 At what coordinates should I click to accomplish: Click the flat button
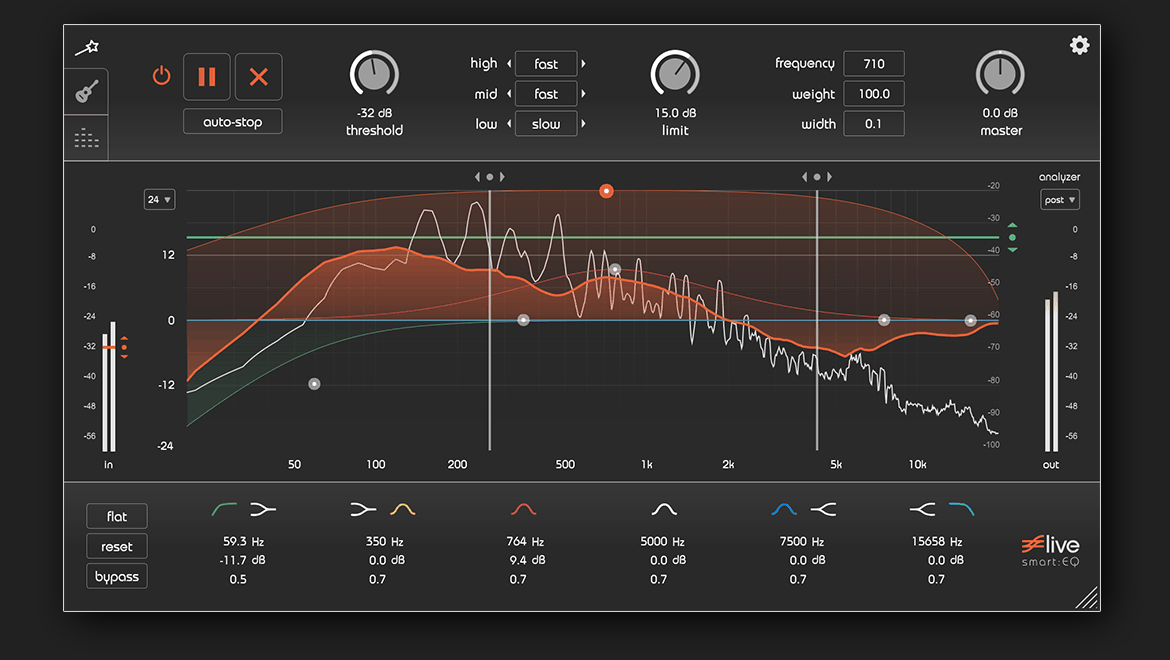[x=117, y=516]
